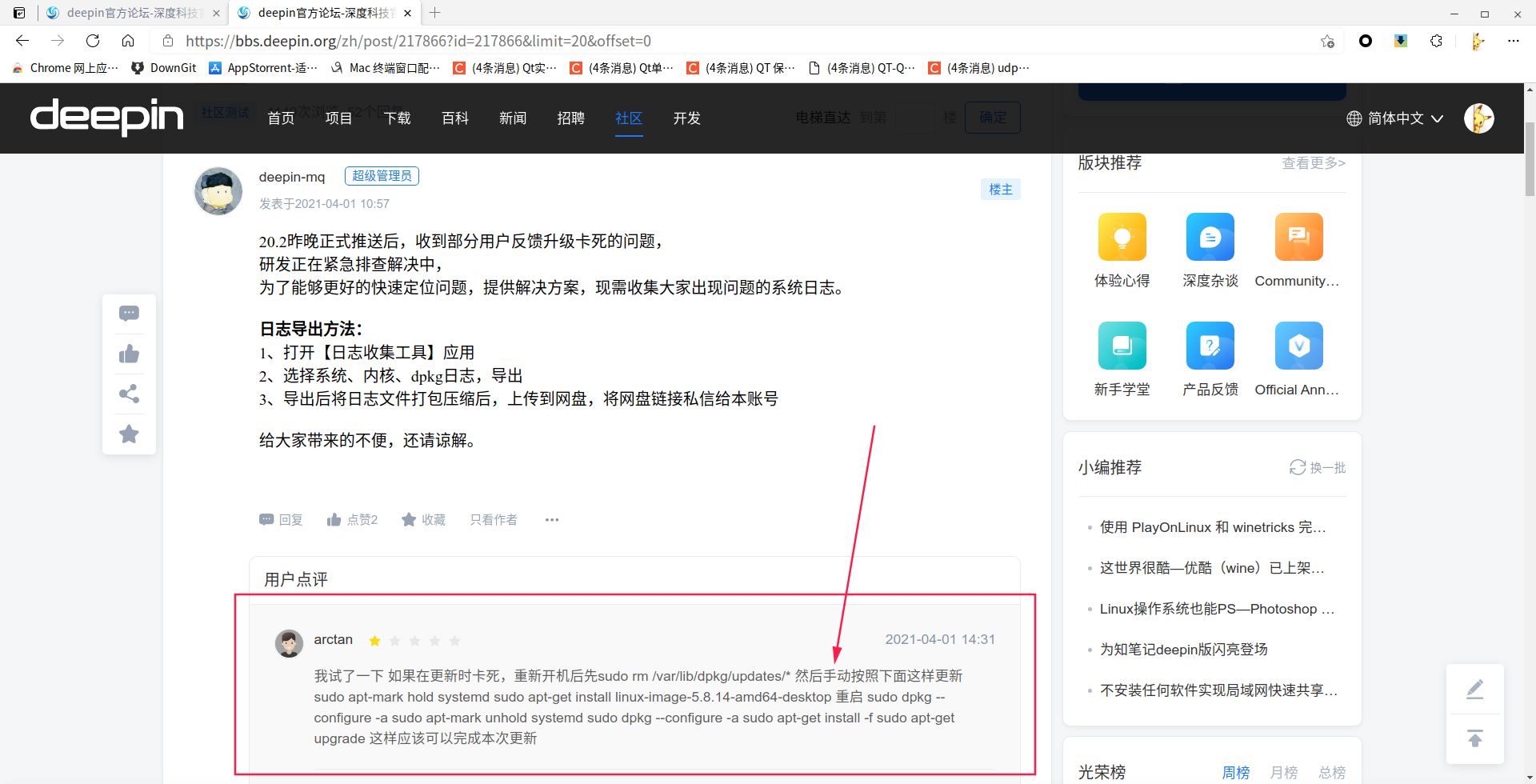
Task: Open the PlayOnLinux and winetricks article
Action: [1213, 527]
